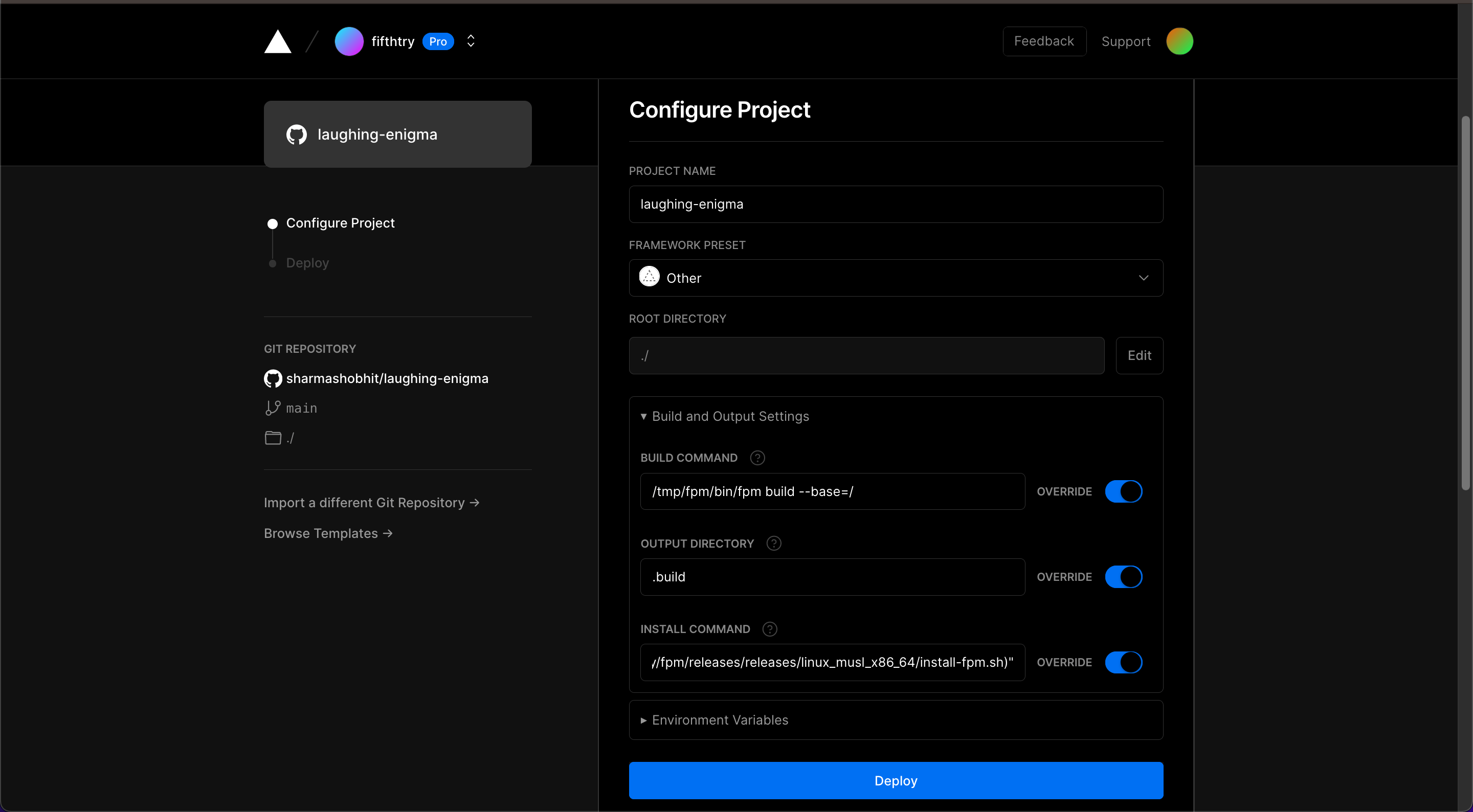Click the laughing-enigma repository card
Viewport: 1473px width, 812px height.
point(397,134)
